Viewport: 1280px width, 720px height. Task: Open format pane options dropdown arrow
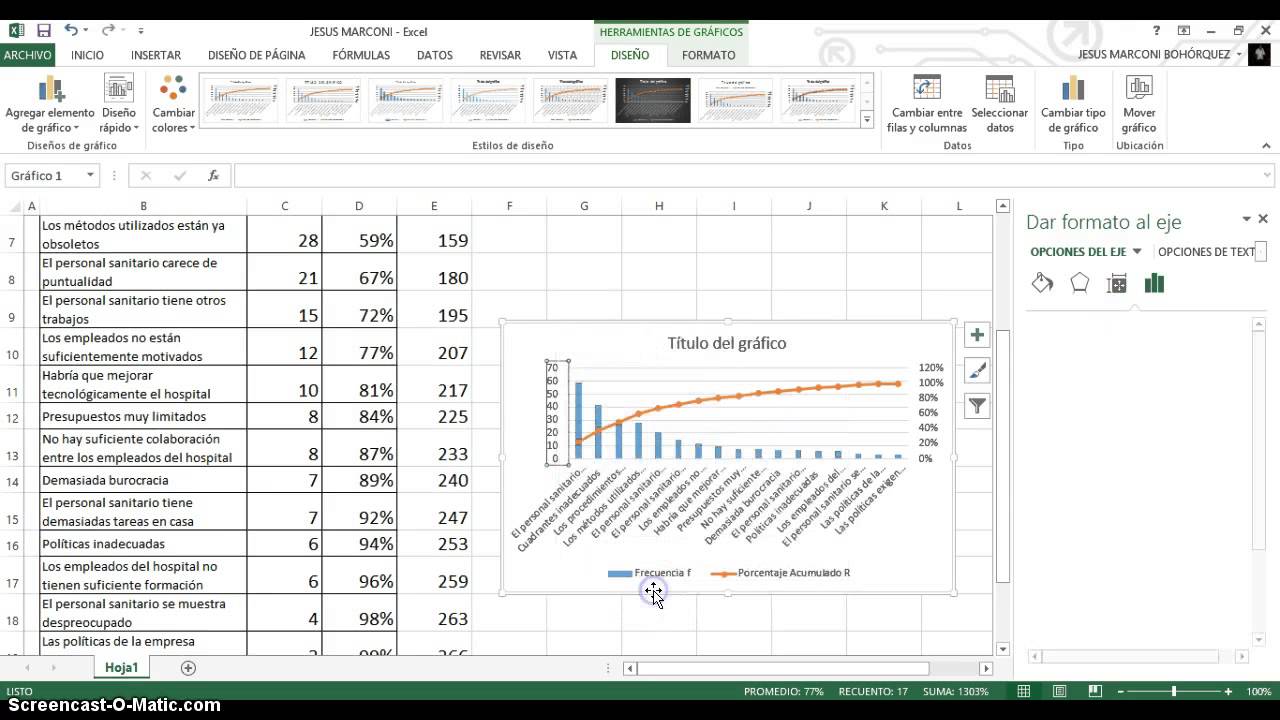tap(1247, 219)
